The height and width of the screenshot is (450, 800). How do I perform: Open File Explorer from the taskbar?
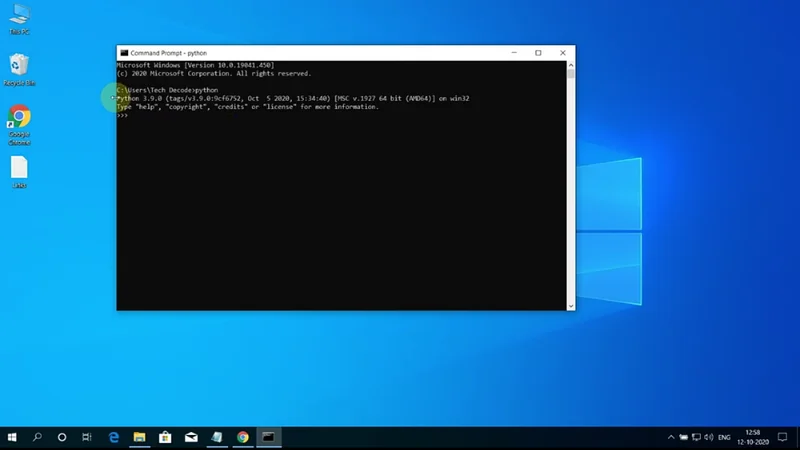pos(140,437)
